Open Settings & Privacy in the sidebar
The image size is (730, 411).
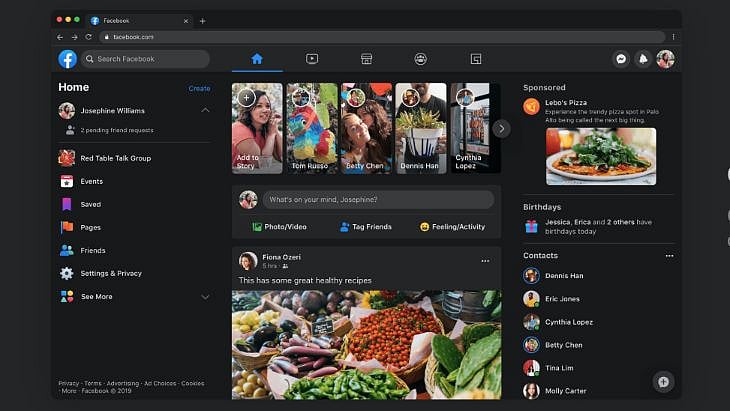click(x=110, y=273)
